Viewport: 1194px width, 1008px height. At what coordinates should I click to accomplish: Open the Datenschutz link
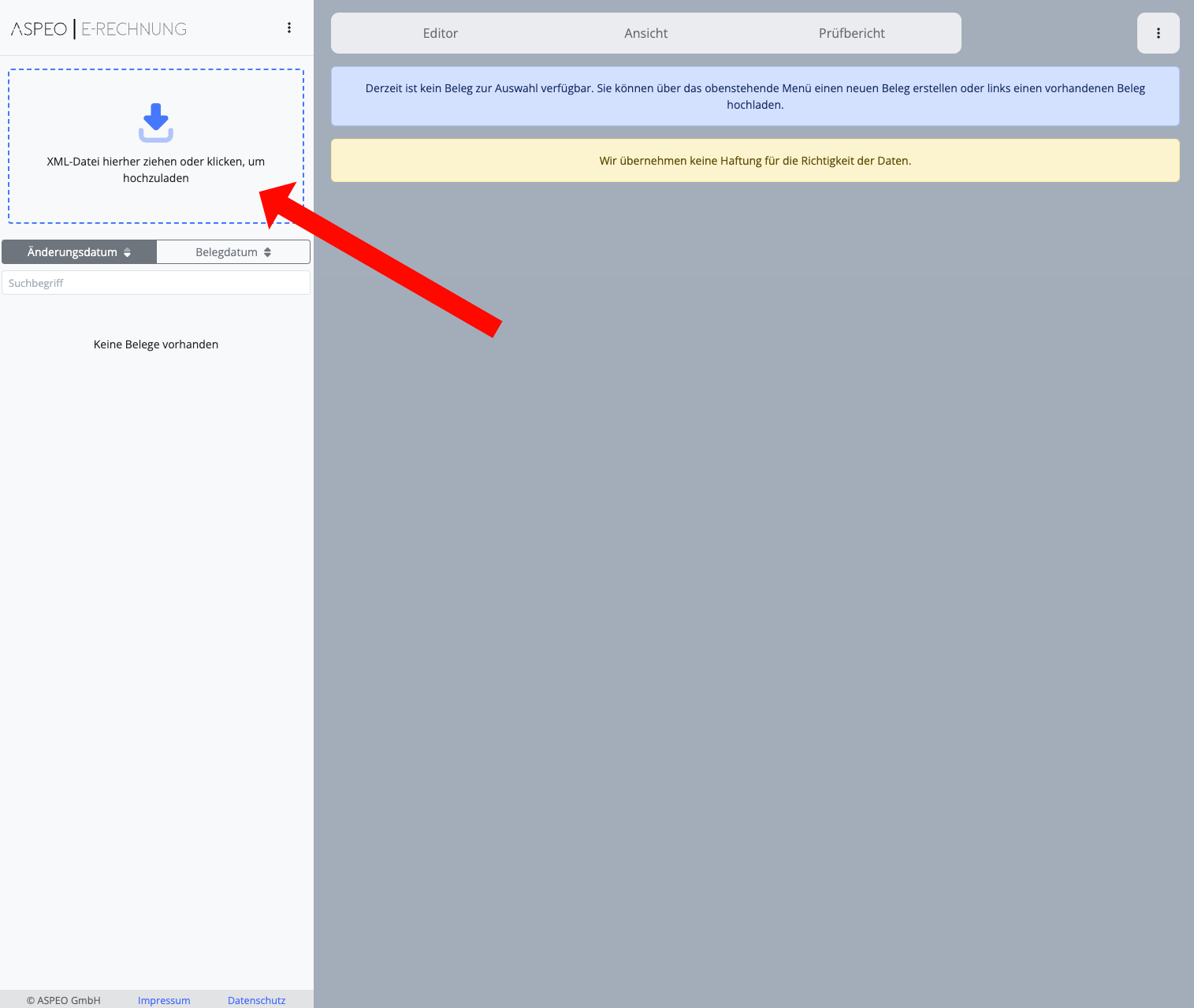(x=256, y=1000)
